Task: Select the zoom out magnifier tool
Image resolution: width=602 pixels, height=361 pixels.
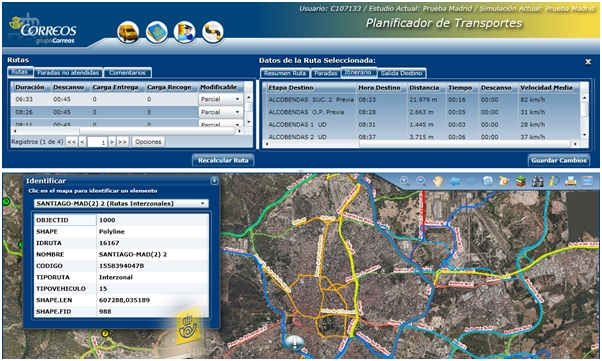Action: tap(421, 181)
